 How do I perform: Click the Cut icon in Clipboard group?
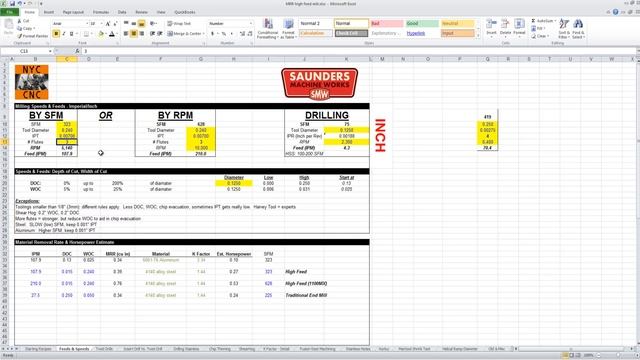click(20, 21)
